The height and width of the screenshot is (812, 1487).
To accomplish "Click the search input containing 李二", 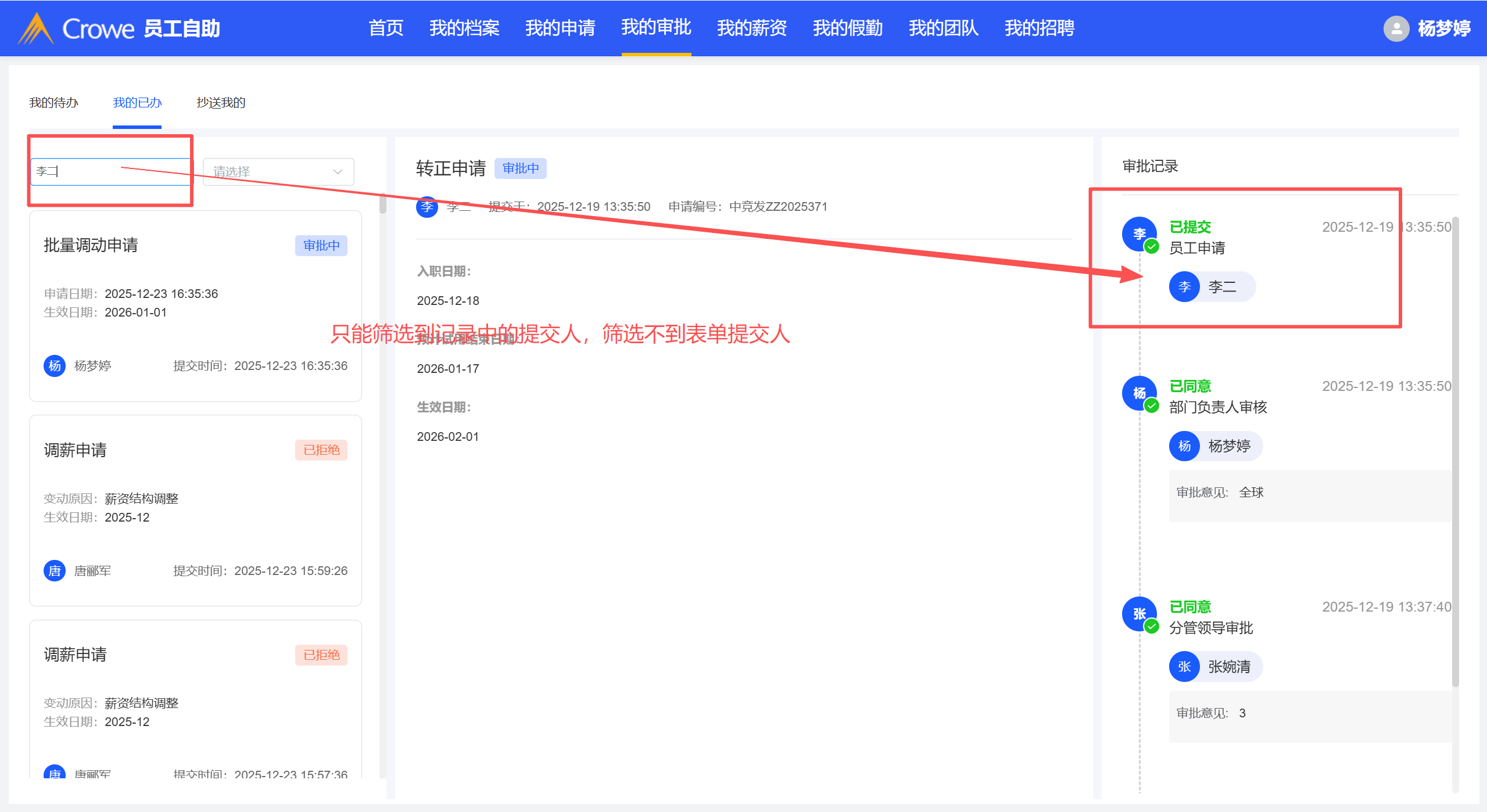I will pyautogui.click(x=110, y=172).
